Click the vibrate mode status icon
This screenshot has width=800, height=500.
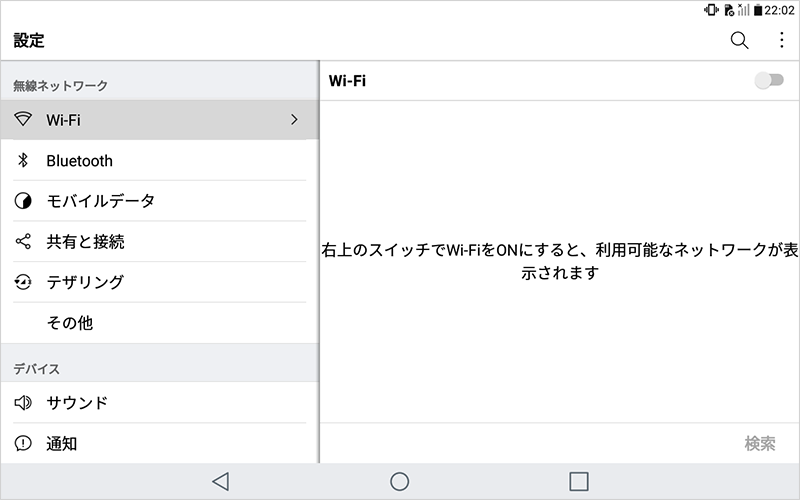point(711,10)
